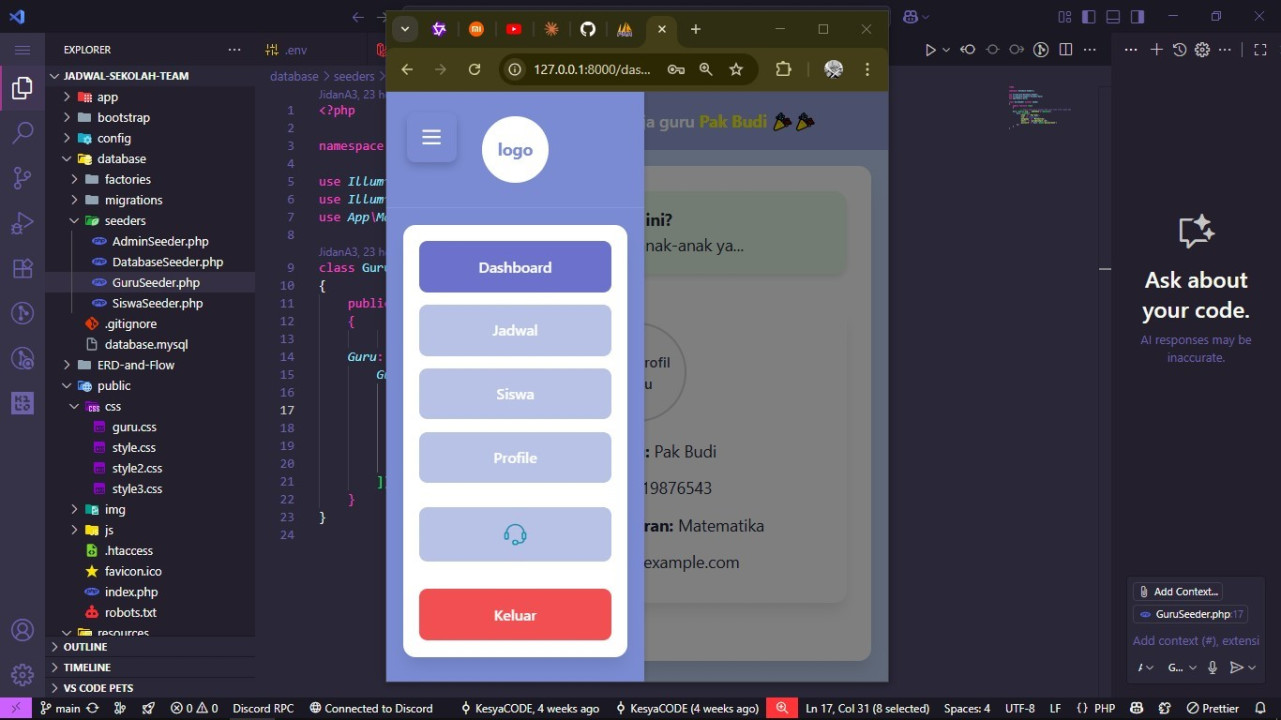1281x720 pixels.
Task: Expand the OUTLINE section
Action: point(85,647)
